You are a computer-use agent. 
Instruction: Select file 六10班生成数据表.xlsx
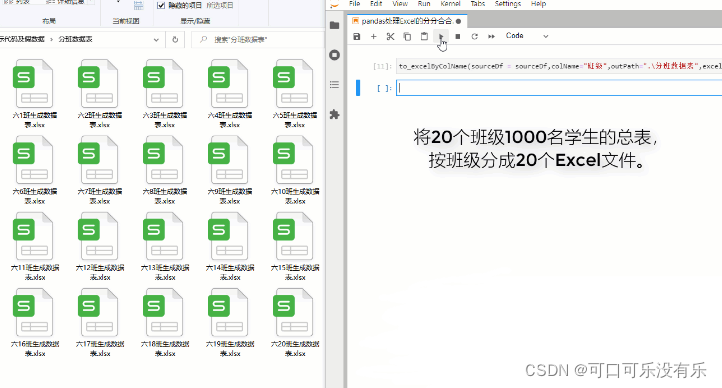point(295,170)
